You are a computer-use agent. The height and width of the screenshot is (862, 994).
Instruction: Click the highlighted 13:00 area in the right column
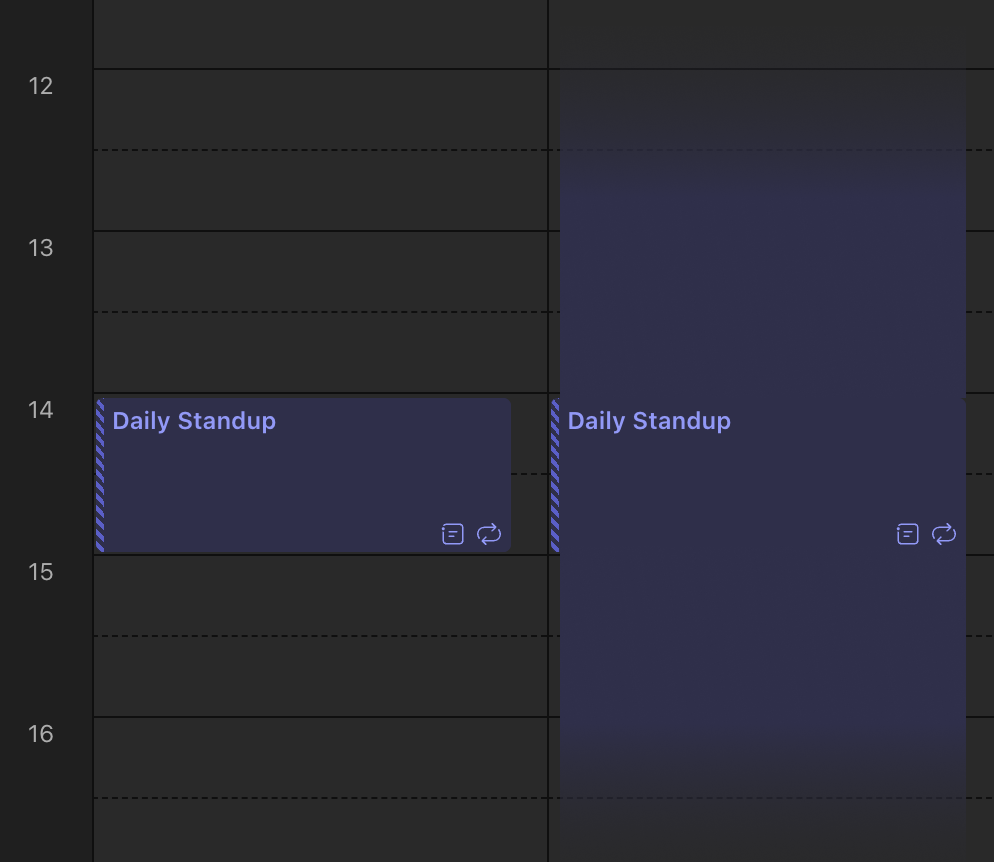[x=762, y=272]
